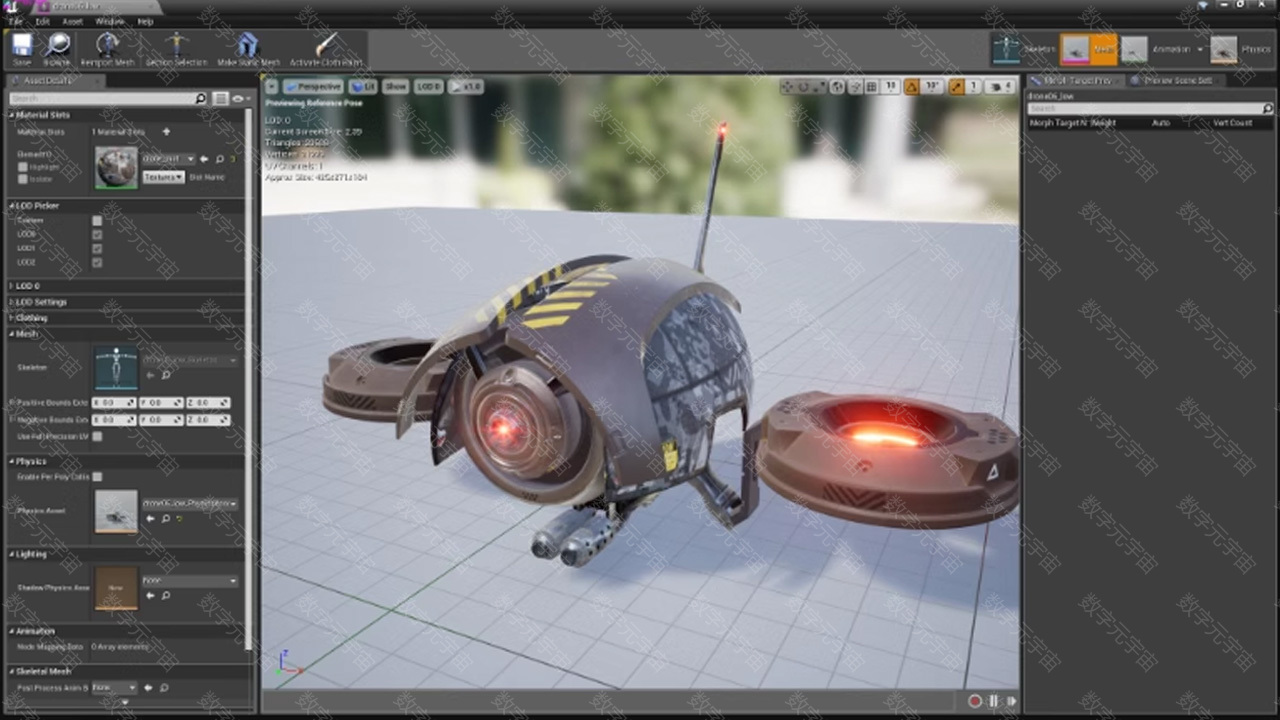The image size is (1280, 720).
Task: Toggle world/local coordinate globe icon
Action: (837, 87)
